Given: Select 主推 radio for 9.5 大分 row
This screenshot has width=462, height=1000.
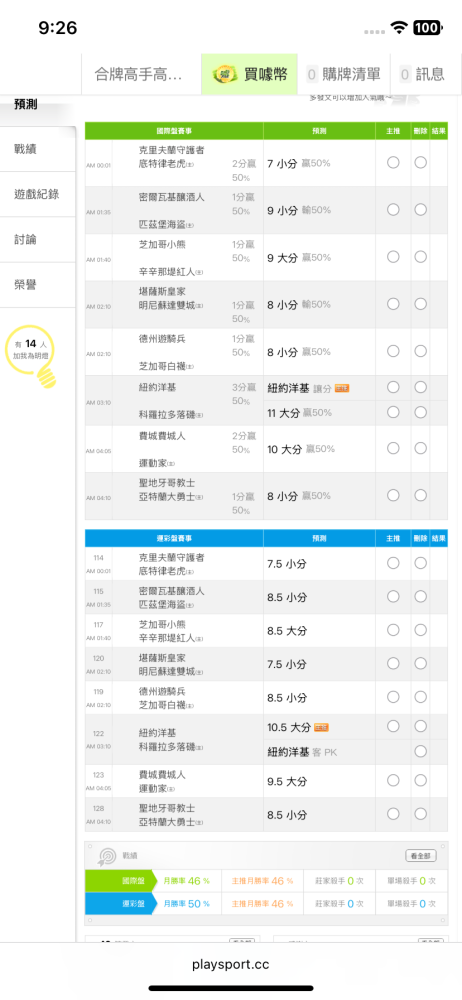Looking at the screenshot, I should click(393, 780).
